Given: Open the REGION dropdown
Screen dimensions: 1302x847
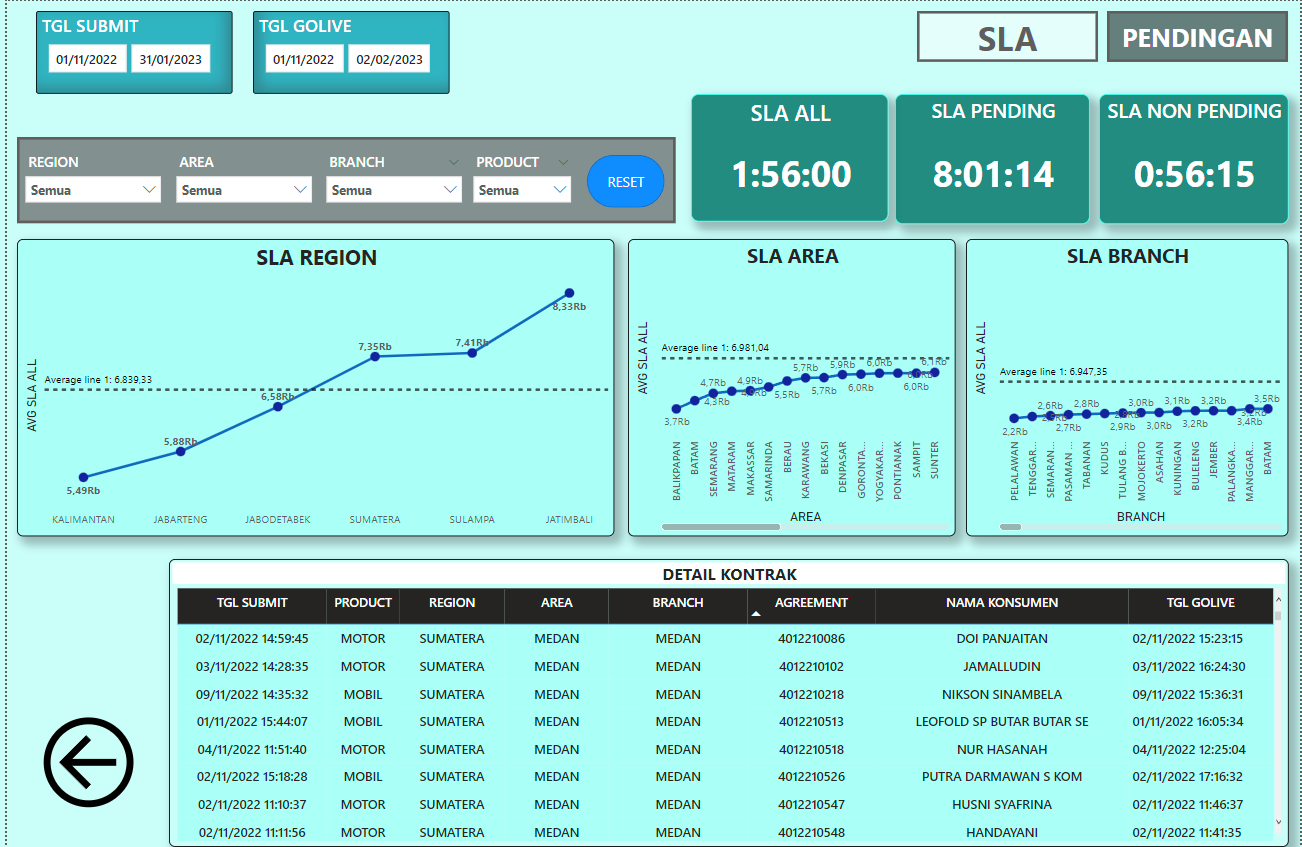Looking at the screenshot, I should [x=92, y=190].
